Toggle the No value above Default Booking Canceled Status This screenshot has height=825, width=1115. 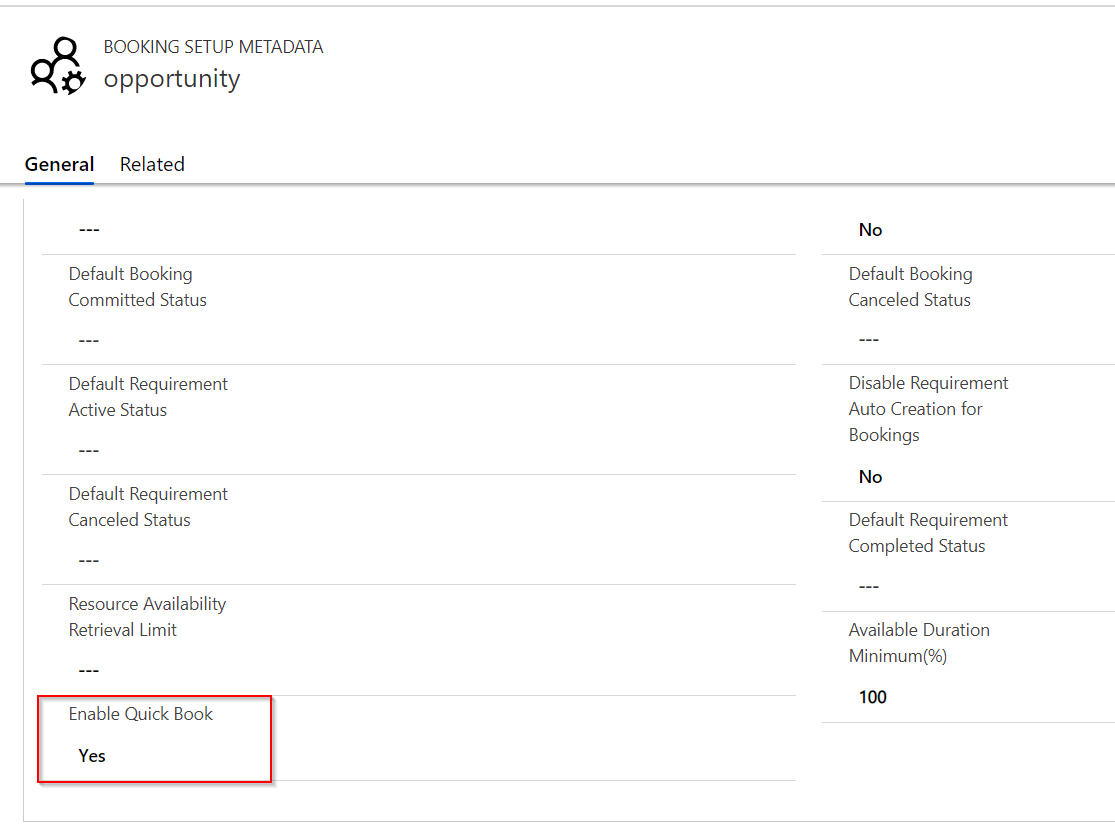[870, 230]
